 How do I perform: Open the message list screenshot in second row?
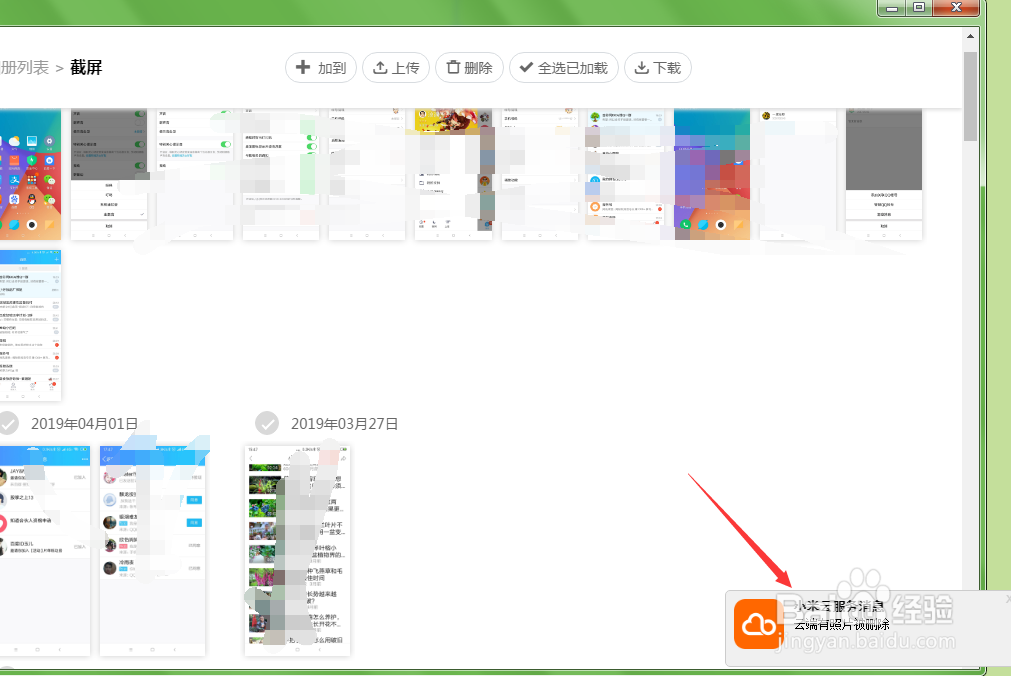pyautogui.click(x=30, y=325)
